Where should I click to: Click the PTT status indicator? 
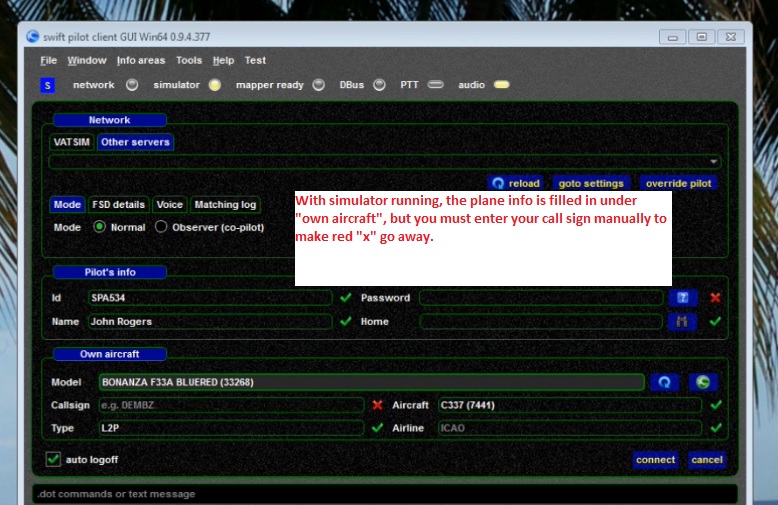pos(435,85)
